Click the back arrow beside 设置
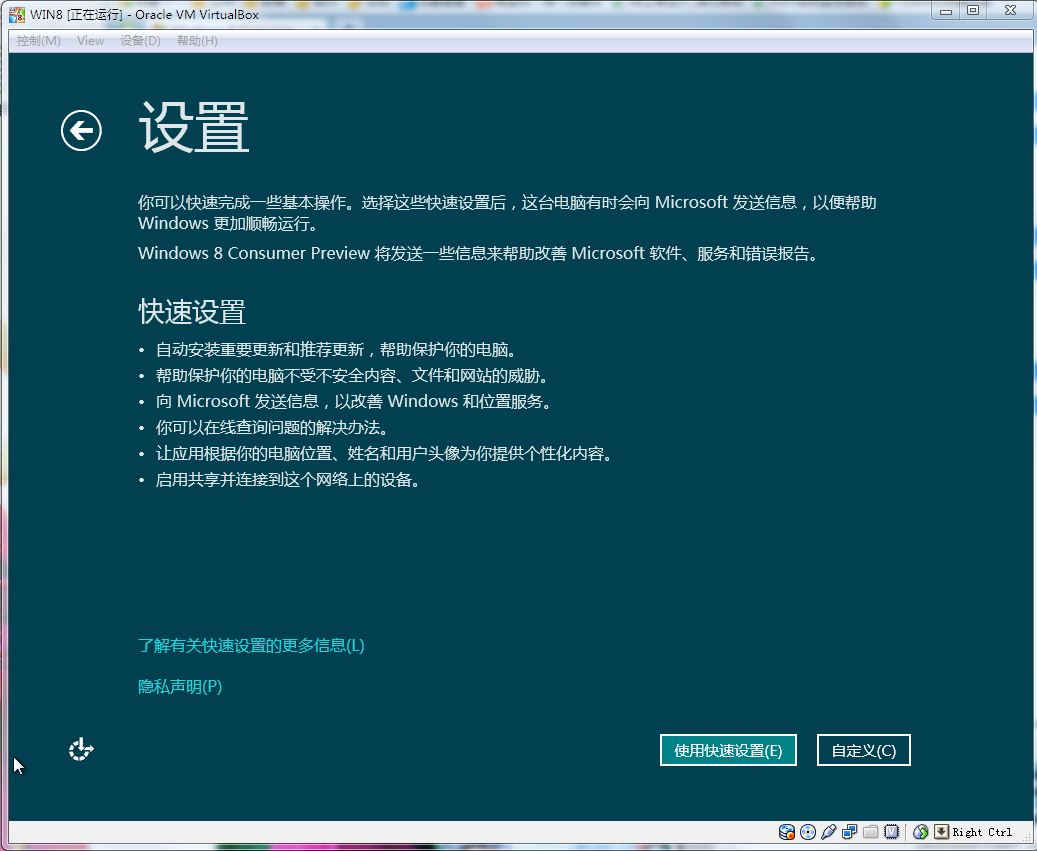The height and width of the screenshot is (851, 1037). point(81,130)
